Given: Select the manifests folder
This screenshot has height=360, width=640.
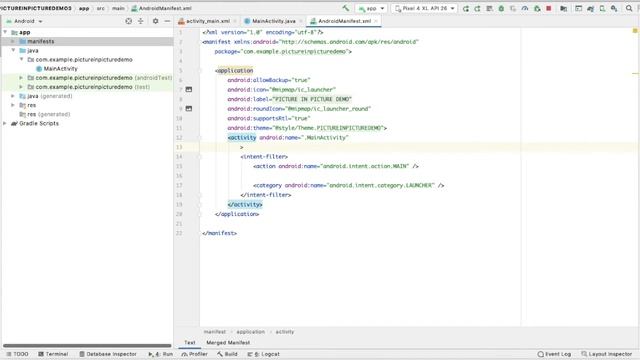Looking at the screenshot, I should (40, 41).
